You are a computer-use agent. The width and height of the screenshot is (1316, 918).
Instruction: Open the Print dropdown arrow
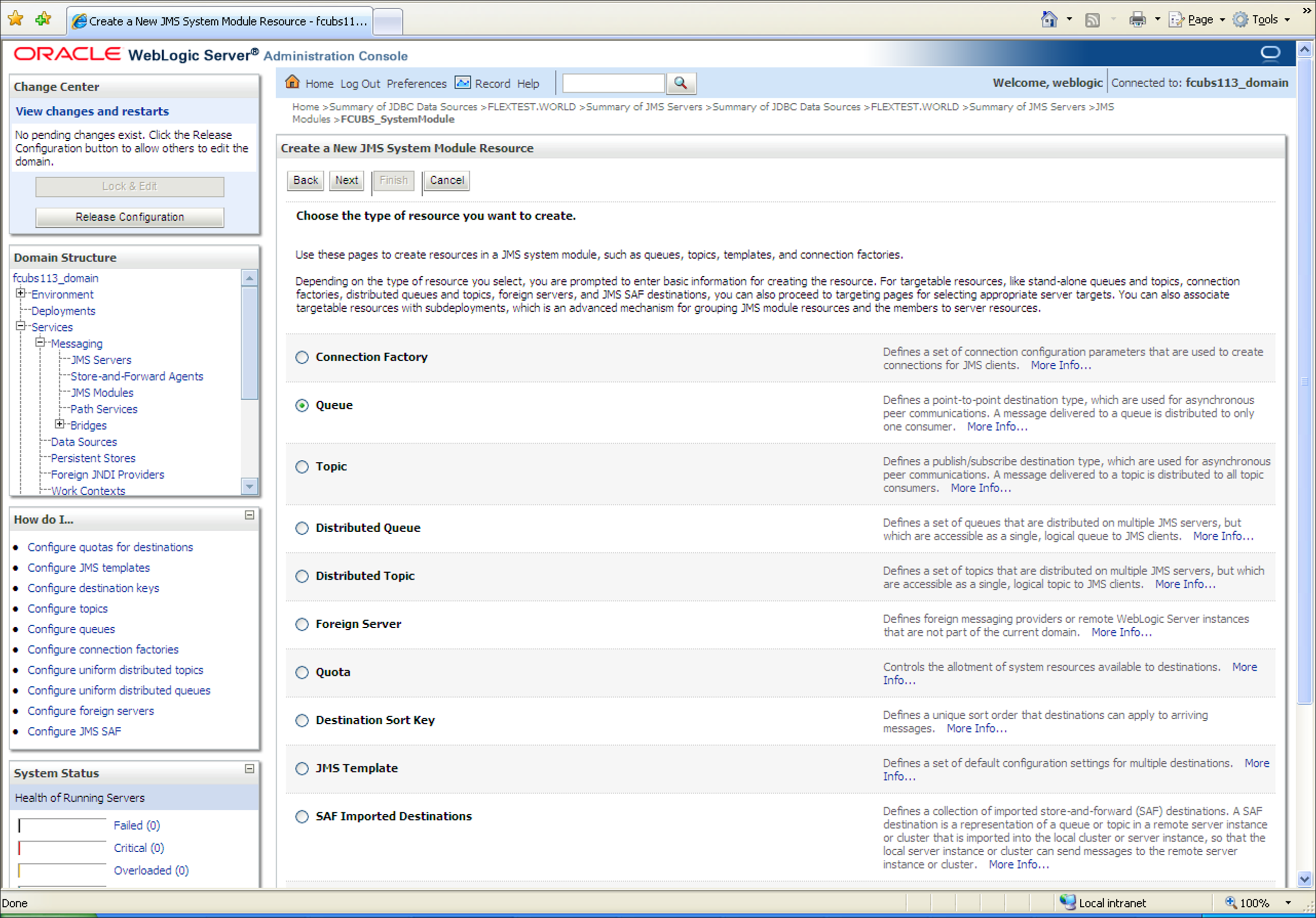[x=1157, y=20]
